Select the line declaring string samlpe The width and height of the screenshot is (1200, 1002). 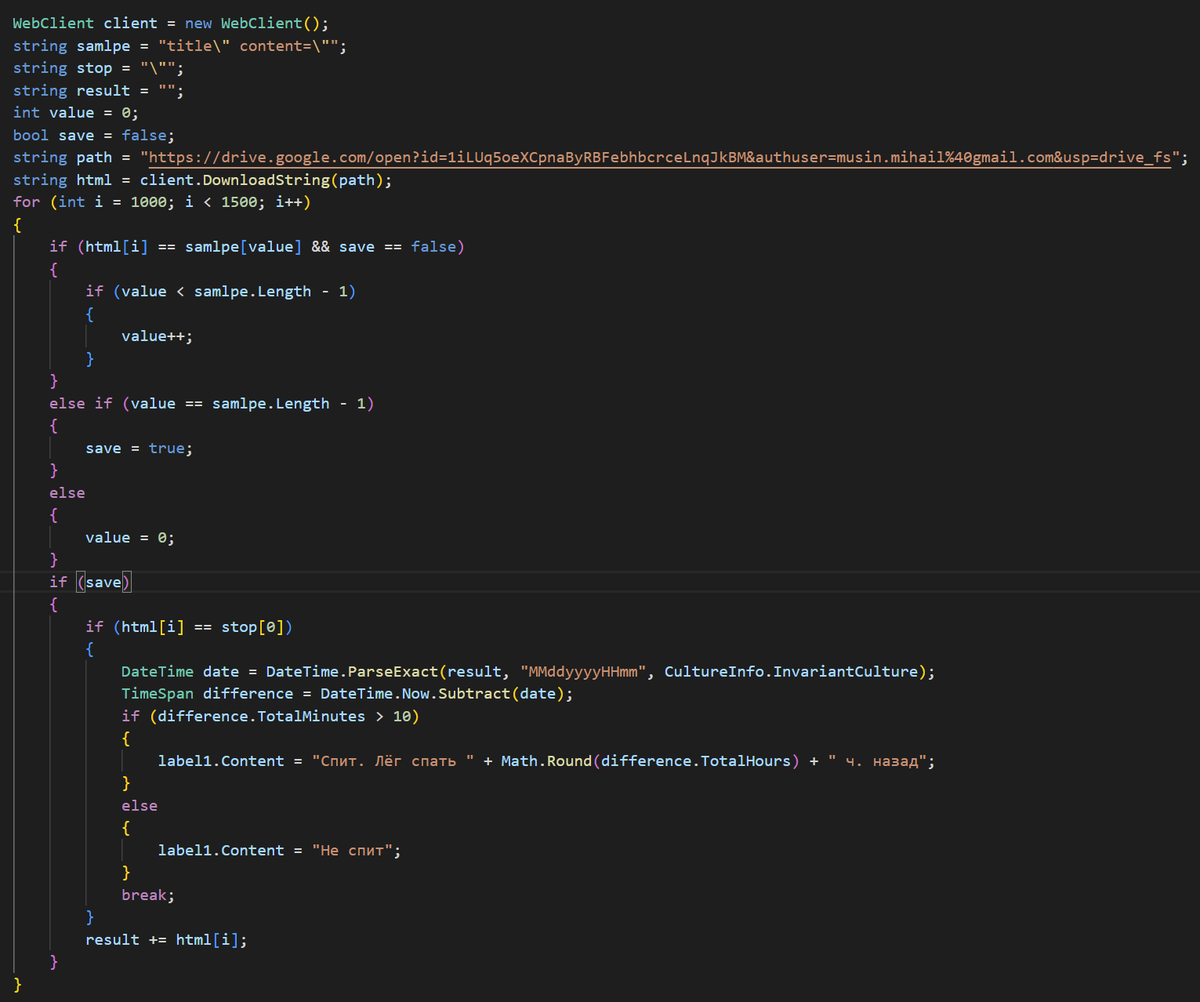(x=180, y=46)
